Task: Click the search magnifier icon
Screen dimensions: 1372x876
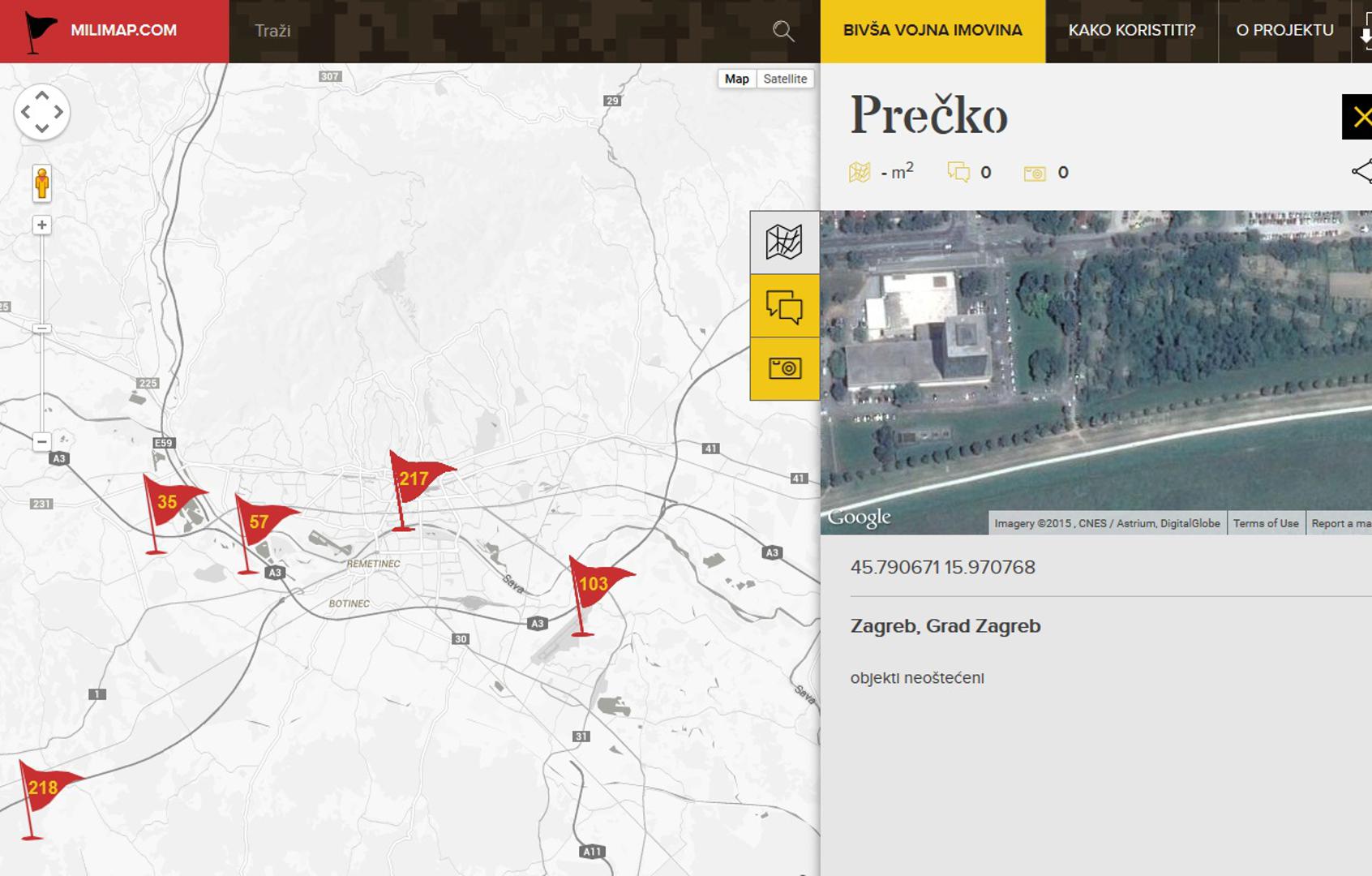Action: click(782, 31)
